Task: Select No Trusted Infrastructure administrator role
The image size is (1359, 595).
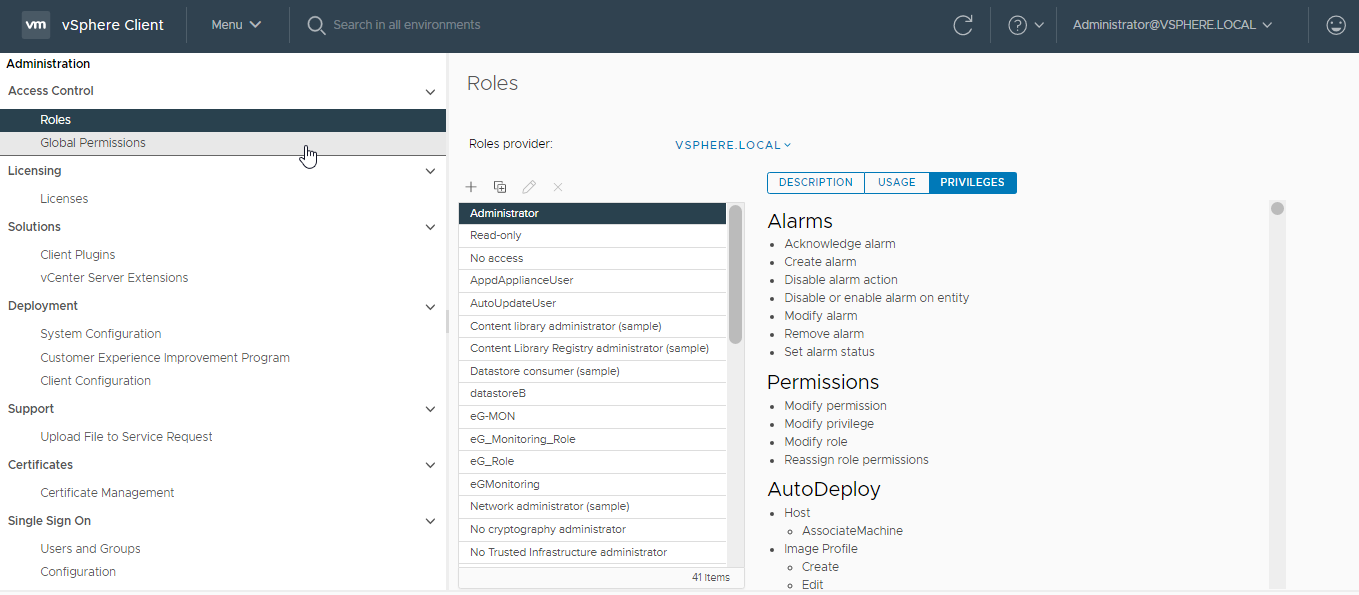Action: point(592,552)
